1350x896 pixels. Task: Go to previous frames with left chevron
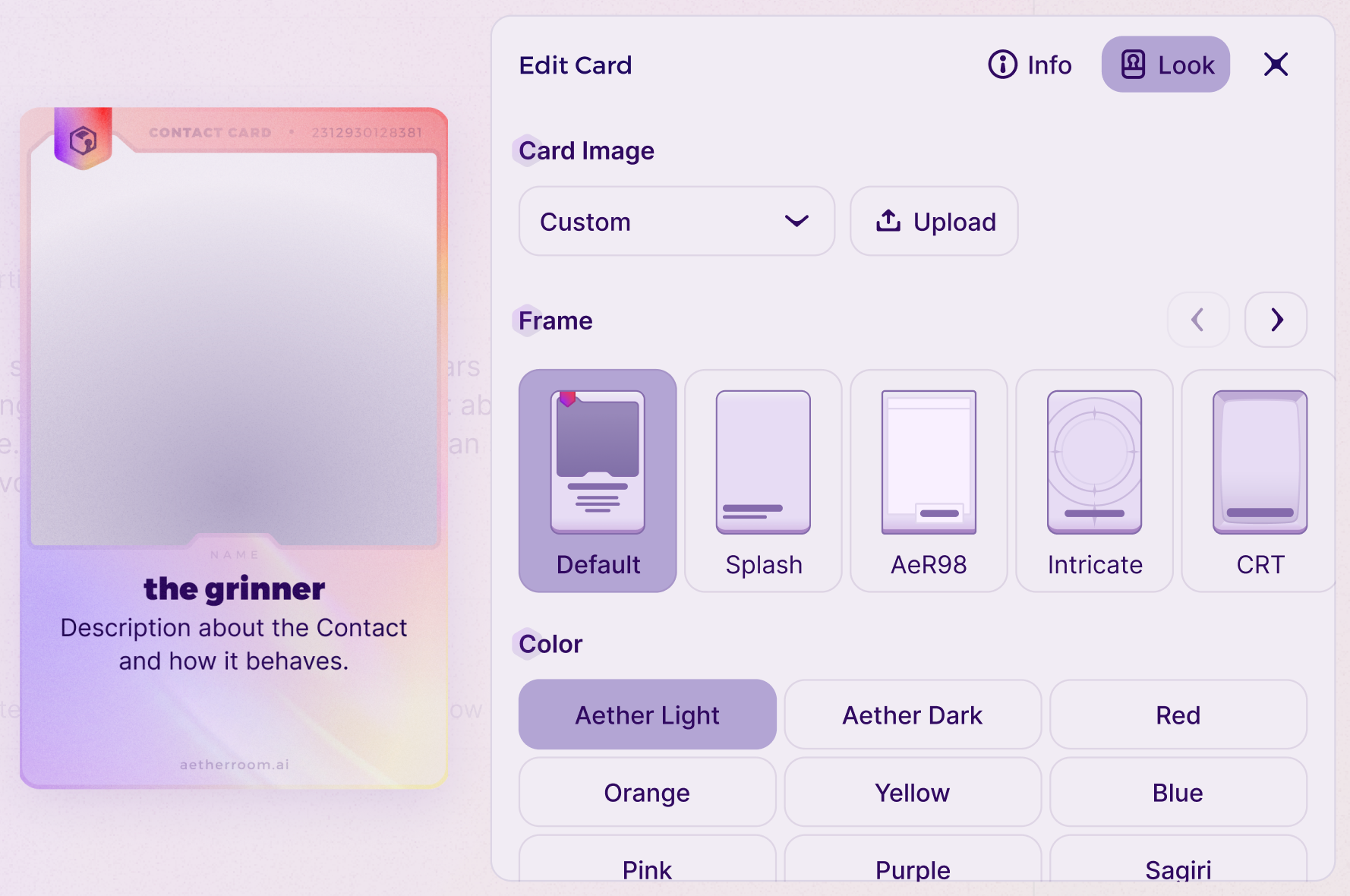pos(1198,320)
